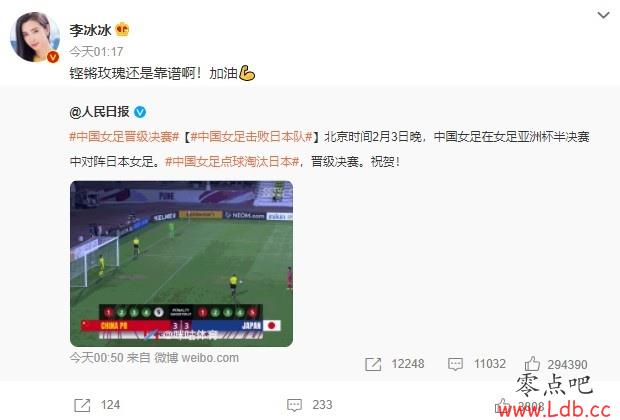Click the orange V verification badge
This screenshot has height=420, width=620.
[53, 57]
